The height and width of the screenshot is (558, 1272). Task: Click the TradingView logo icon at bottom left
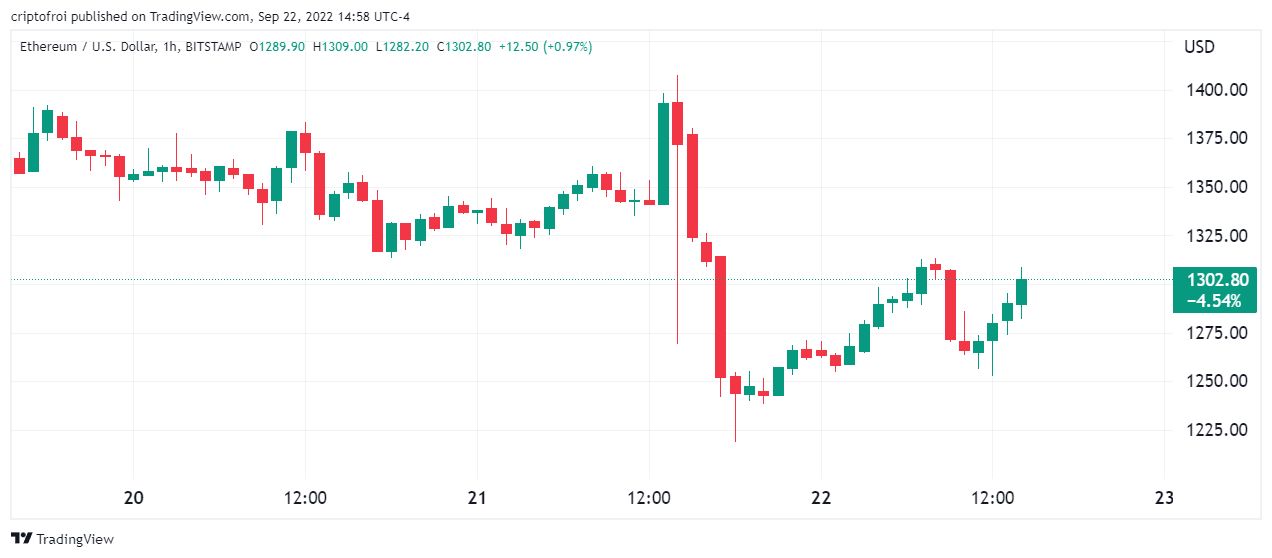[21, 539]
